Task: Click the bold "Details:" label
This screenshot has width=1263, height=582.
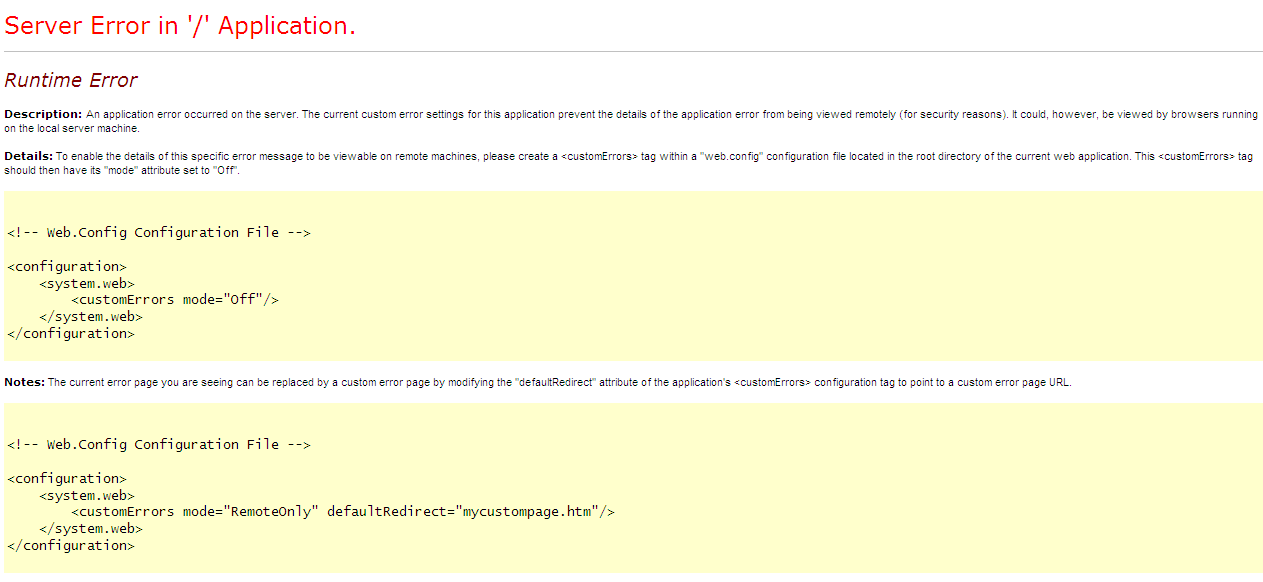Action: pos(28,156)
